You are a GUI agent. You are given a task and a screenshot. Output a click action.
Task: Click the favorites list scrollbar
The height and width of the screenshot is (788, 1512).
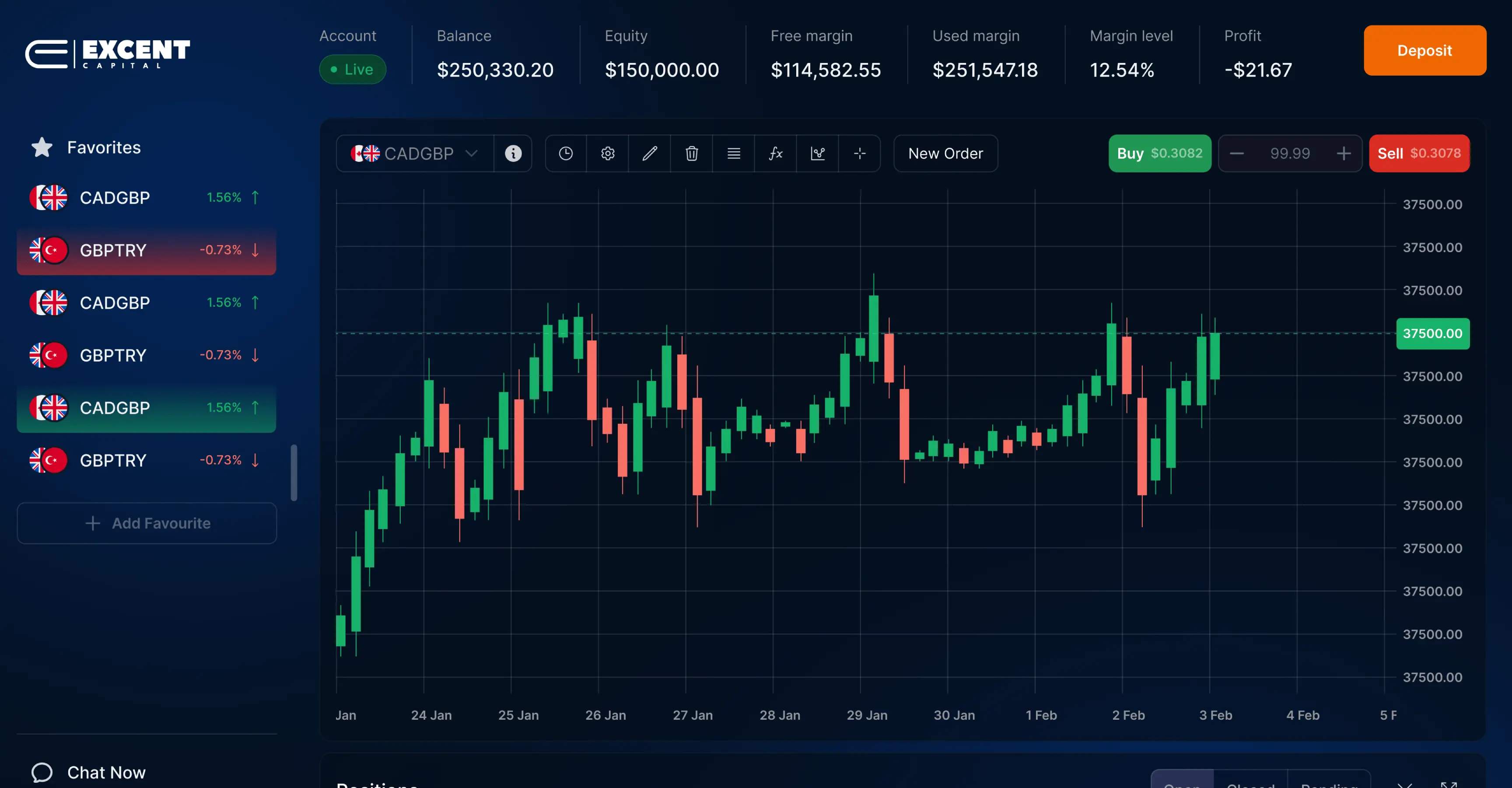tap(294, 473)
